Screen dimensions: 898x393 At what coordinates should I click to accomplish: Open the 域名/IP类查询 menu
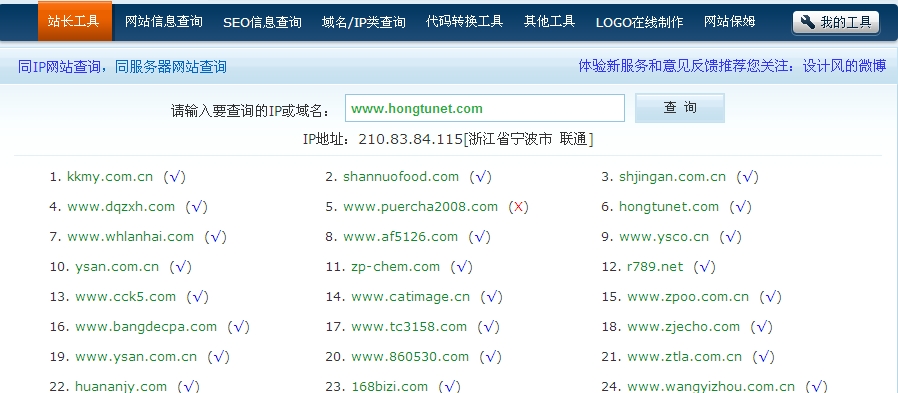[364, 22]
